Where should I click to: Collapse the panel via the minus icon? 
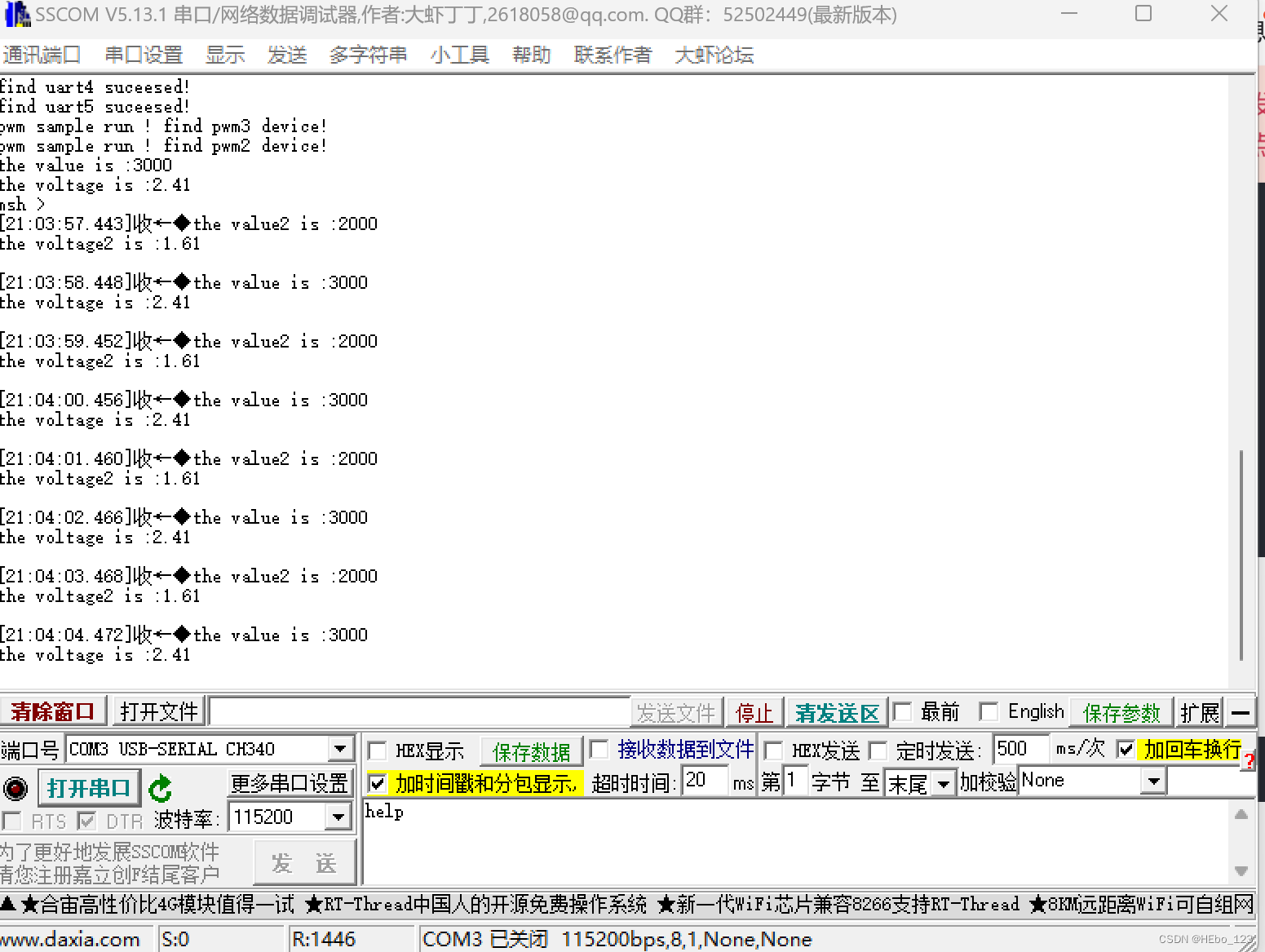coord(1241,711)
